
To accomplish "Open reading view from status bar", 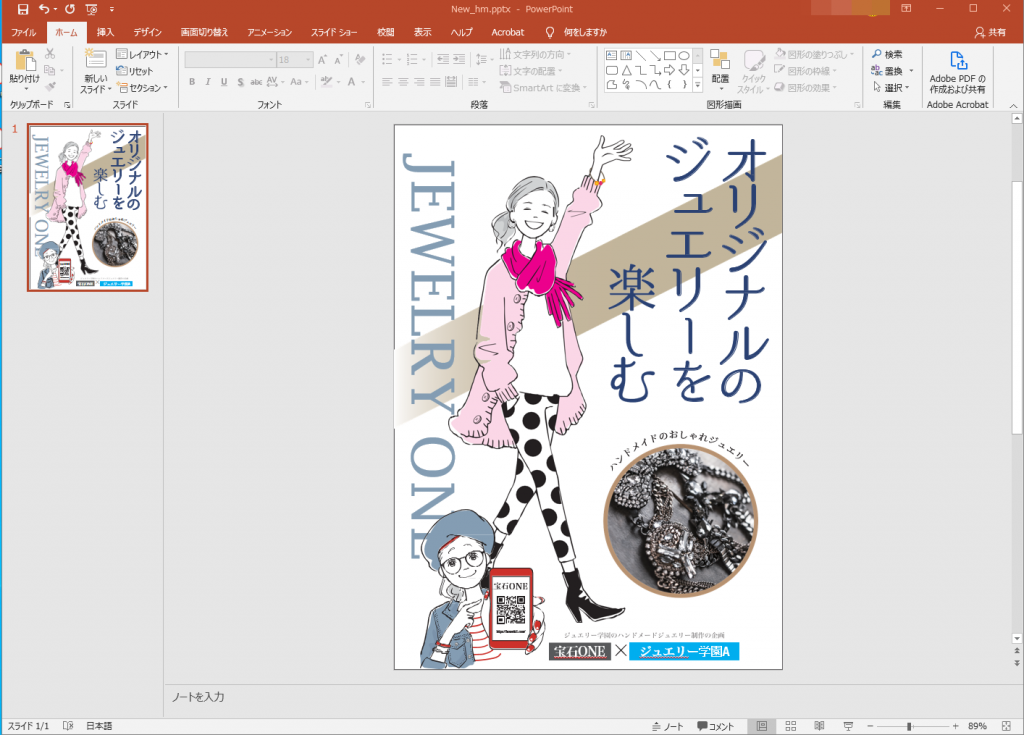I will pyautogui.click(x=819, y=726).
